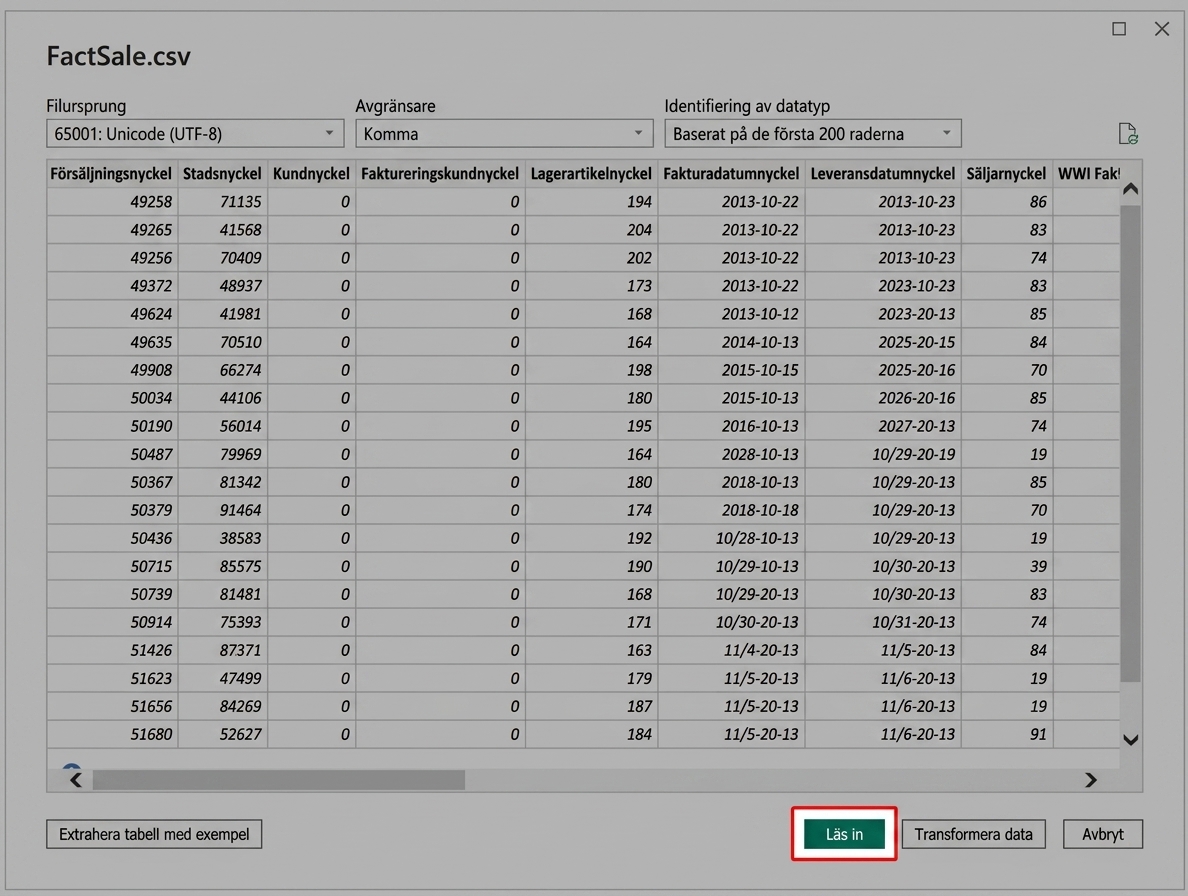Click cell value 50034
The height and width of the screenshot is (896, 1188).
point(152,398)
